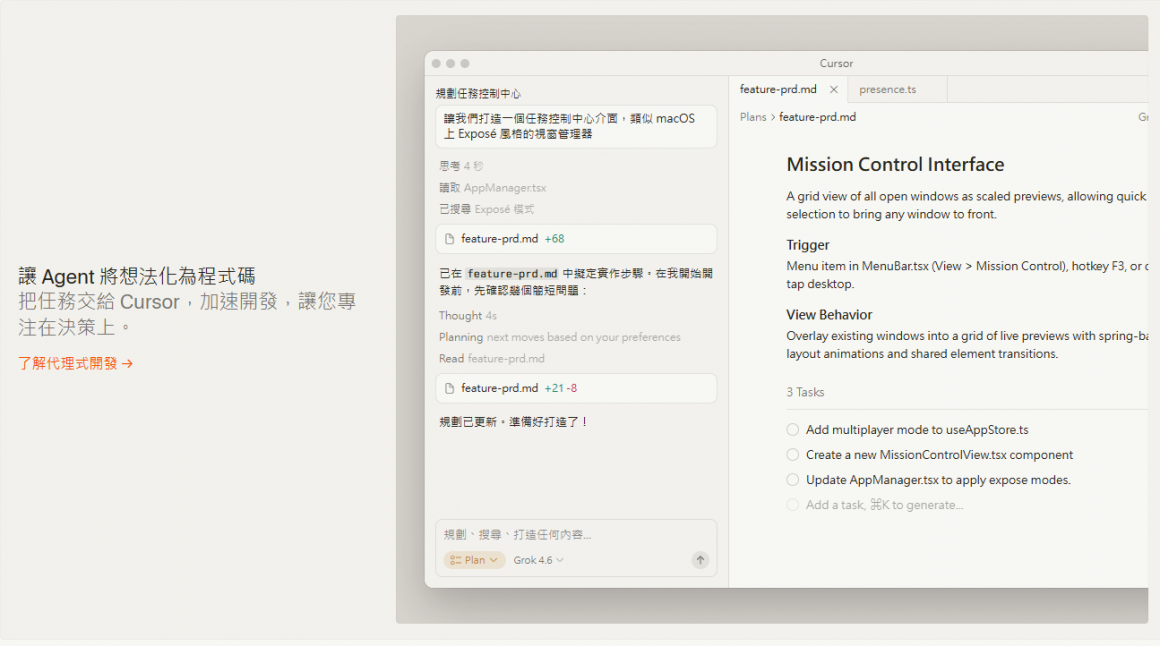
Task: Click the inline feature-prd.md code reference
Action: [x=512, y=274]
